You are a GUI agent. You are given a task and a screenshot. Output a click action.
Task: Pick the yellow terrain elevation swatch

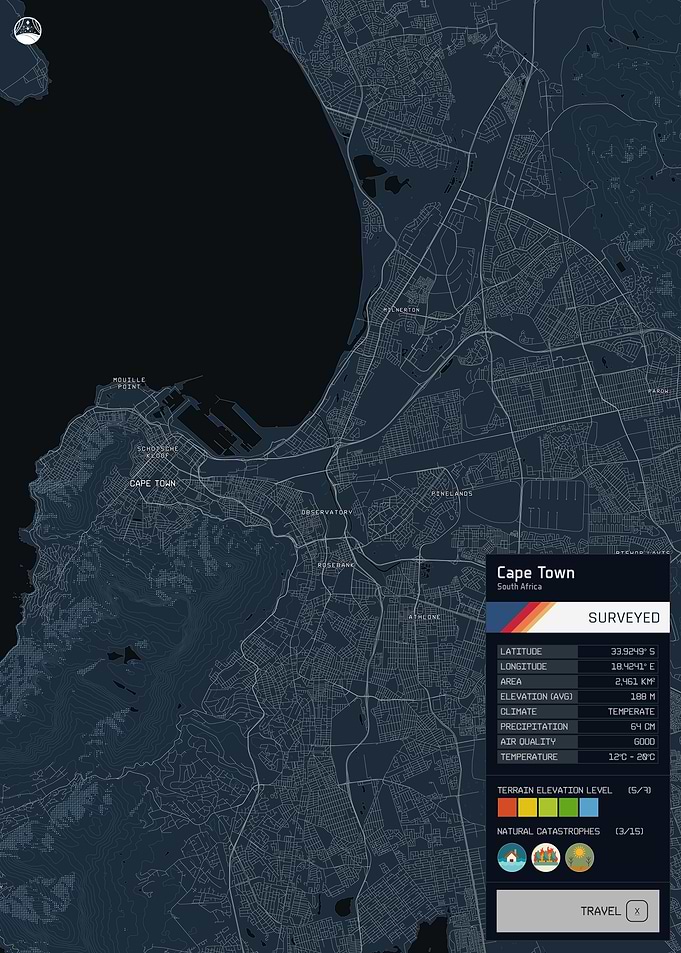[x=527, y=807]
